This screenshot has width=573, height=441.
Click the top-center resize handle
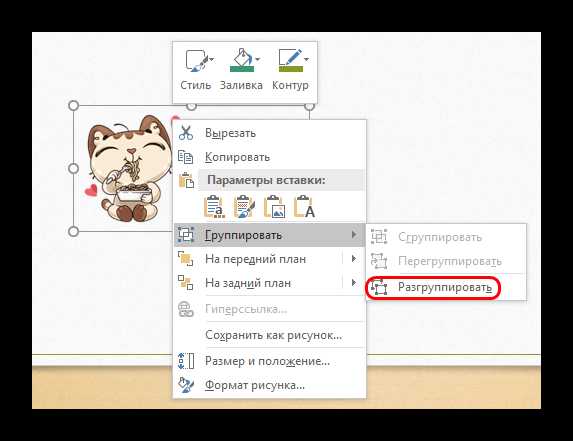tap(191, 107)
